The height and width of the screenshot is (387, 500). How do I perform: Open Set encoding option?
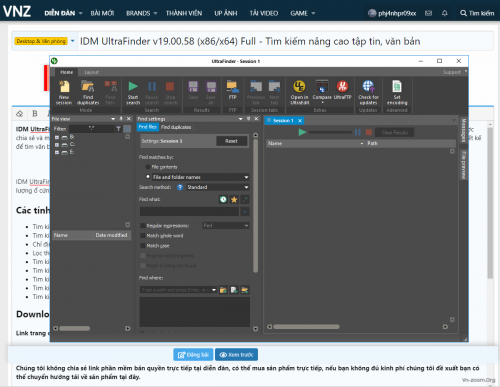(397, 93)
